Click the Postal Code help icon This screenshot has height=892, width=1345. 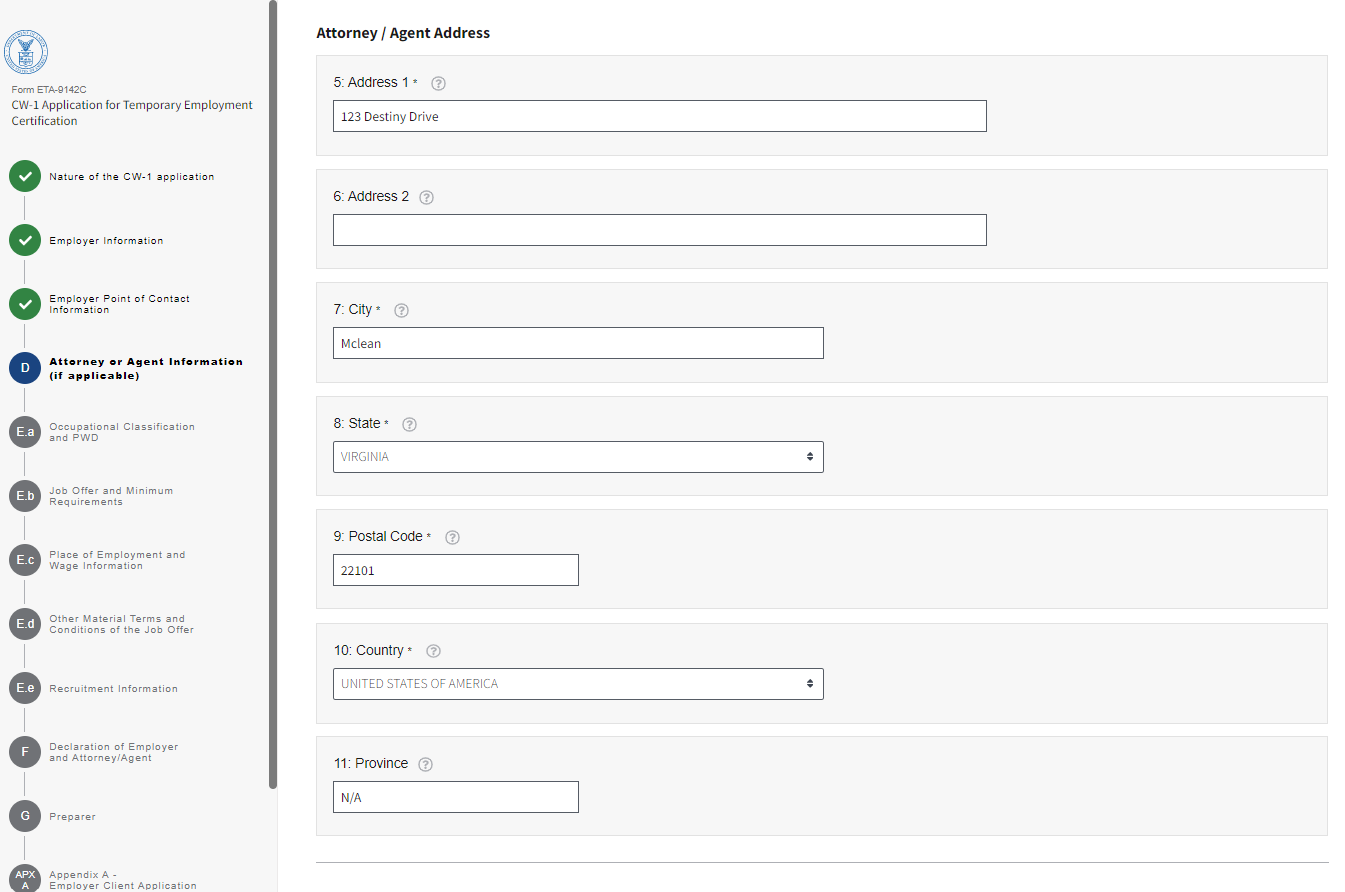(x=452, y=537)
